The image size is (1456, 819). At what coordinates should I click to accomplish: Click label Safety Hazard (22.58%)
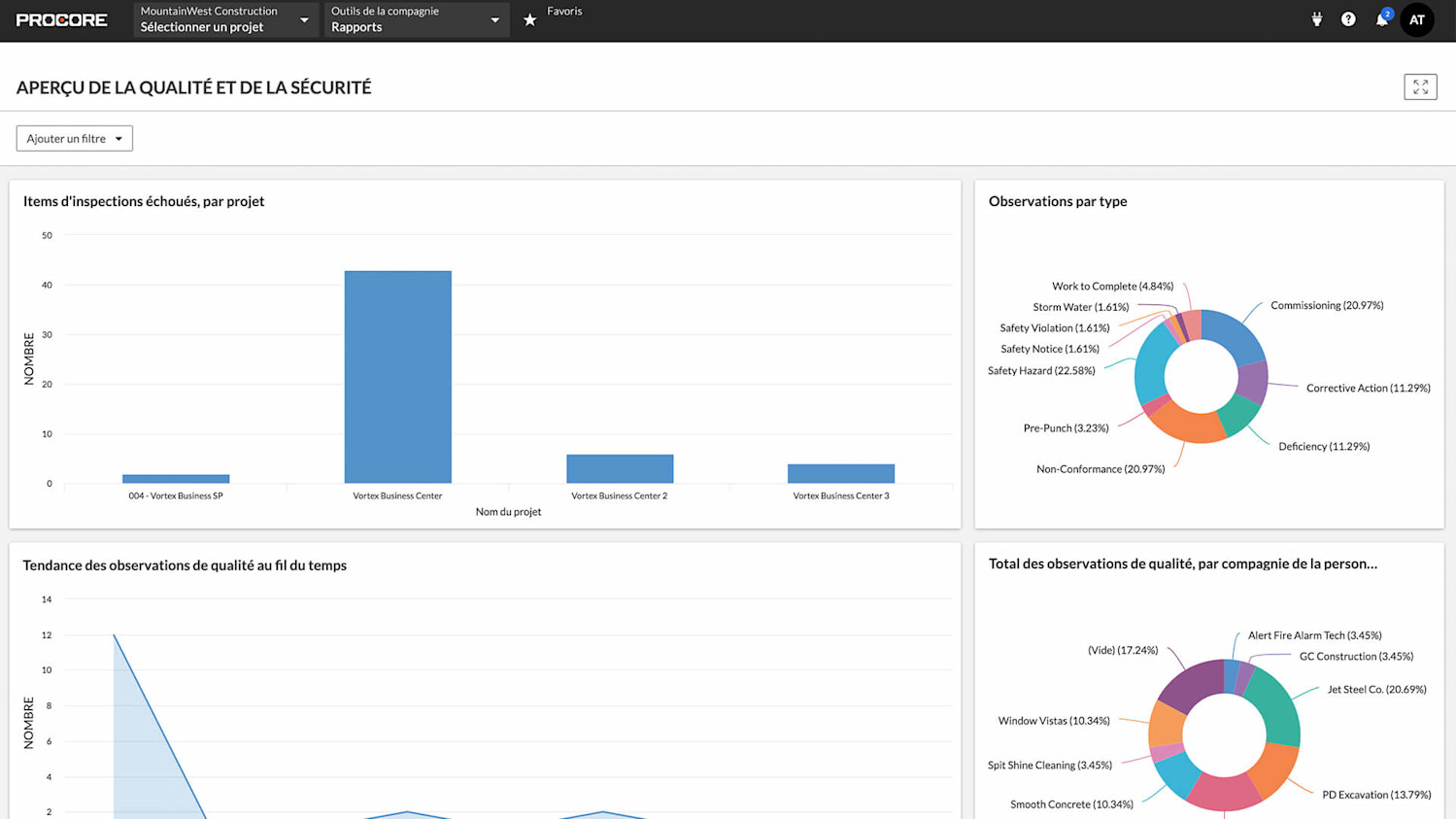pyautogui.click(x=1041, y=370)
